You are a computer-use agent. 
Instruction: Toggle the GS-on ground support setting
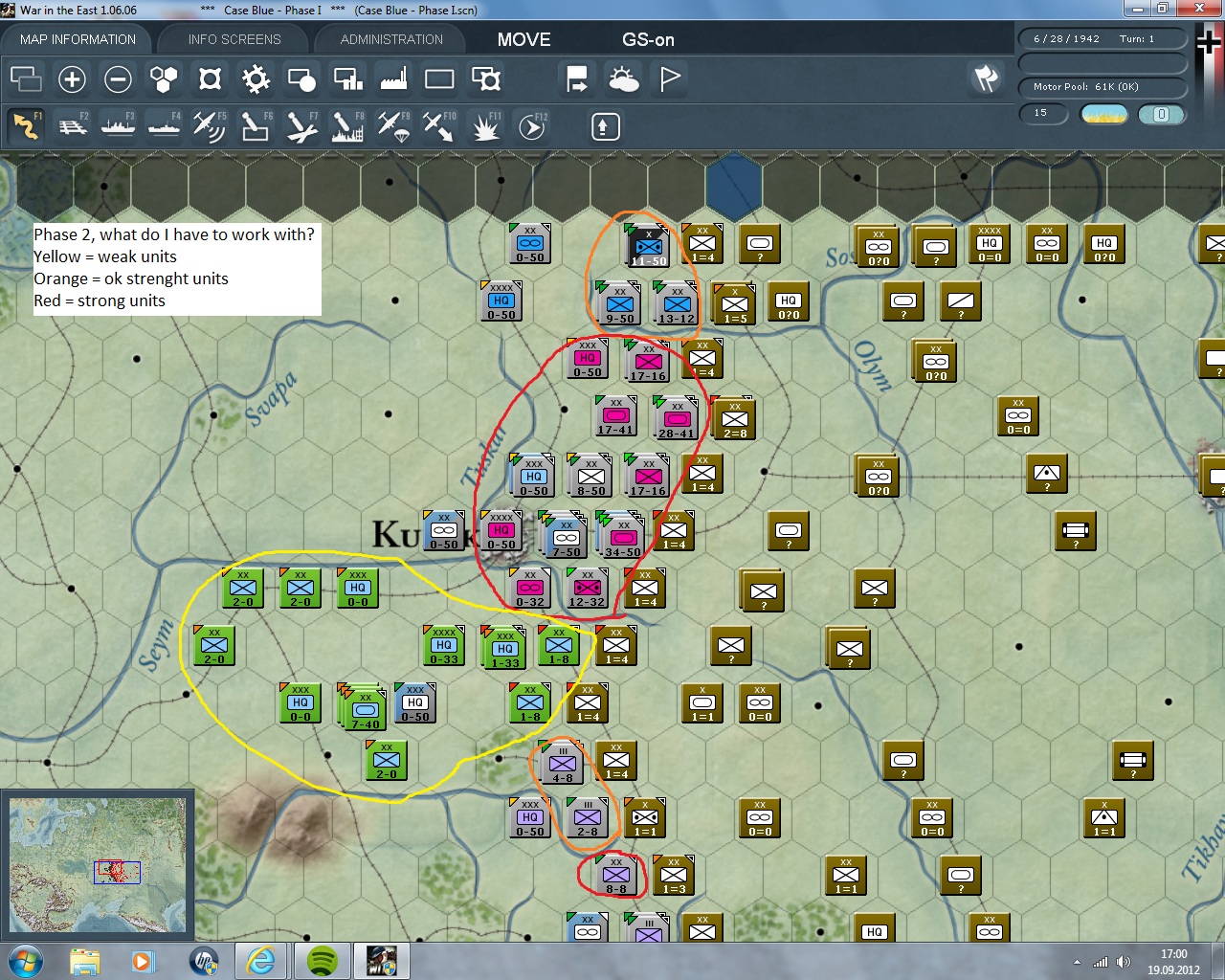[x=648, y=39]
